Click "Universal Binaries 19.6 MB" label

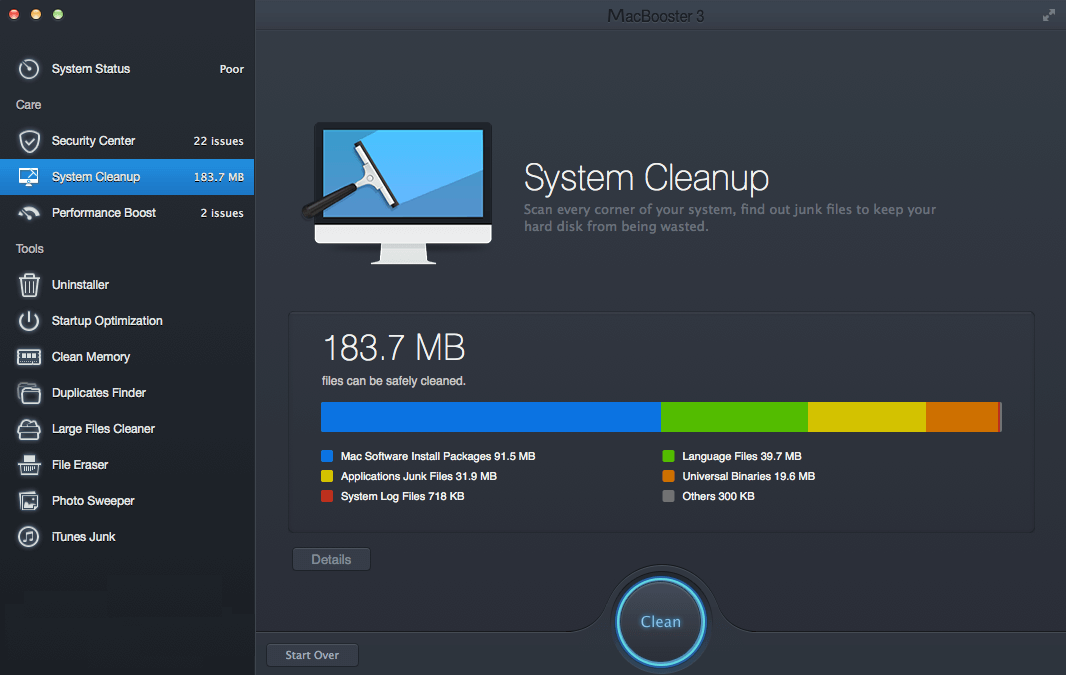[749, 476]
